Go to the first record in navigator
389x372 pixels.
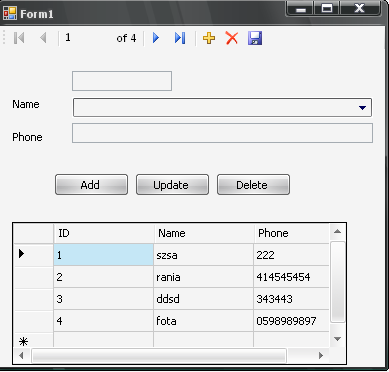pyautogui.click(x=19, y=38)
